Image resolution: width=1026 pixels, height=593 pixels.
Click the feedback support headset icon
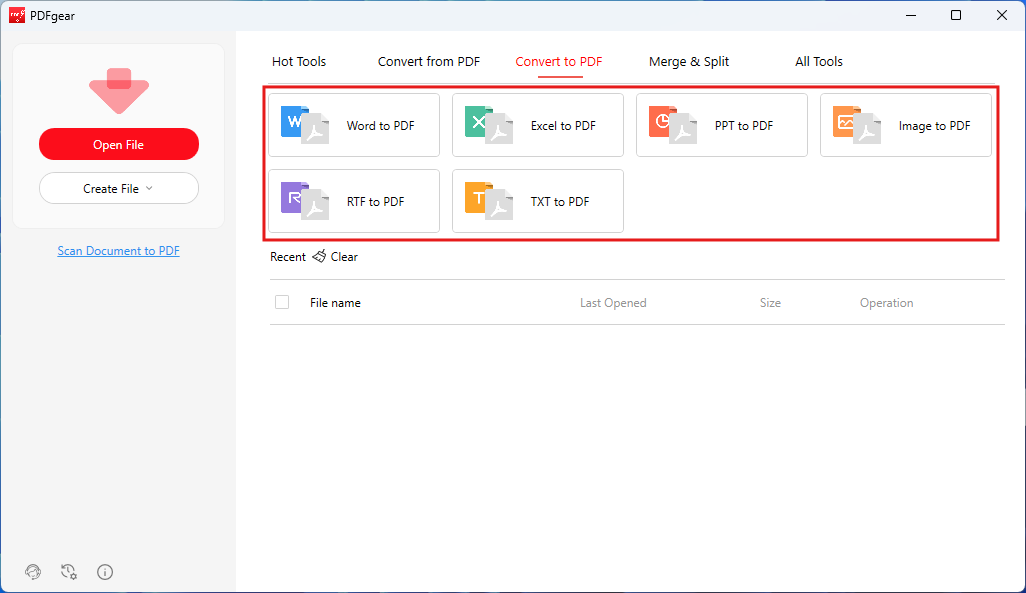click(x=33, y=572)
